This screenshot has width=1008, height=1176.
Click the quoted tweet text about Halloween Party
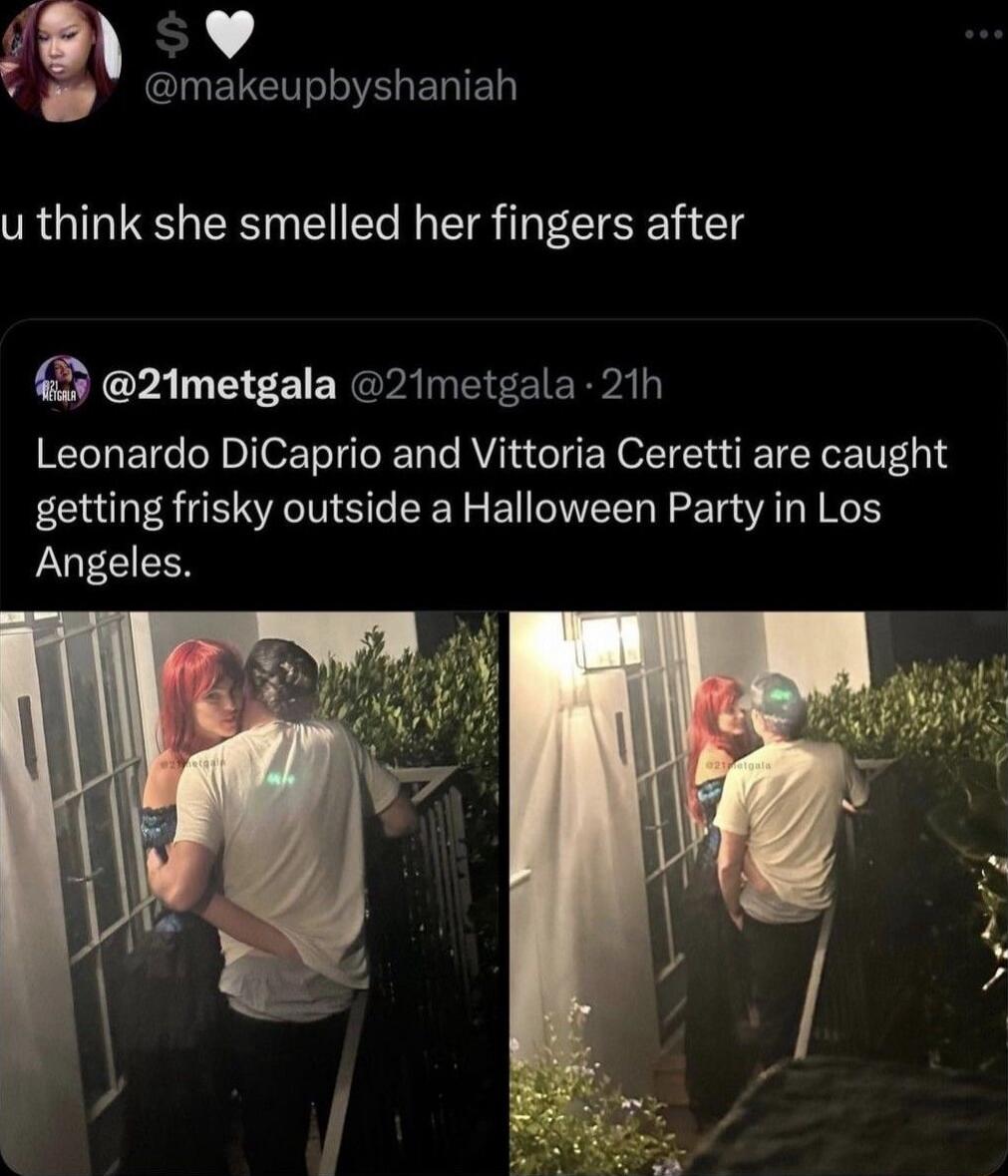(491, 508)
